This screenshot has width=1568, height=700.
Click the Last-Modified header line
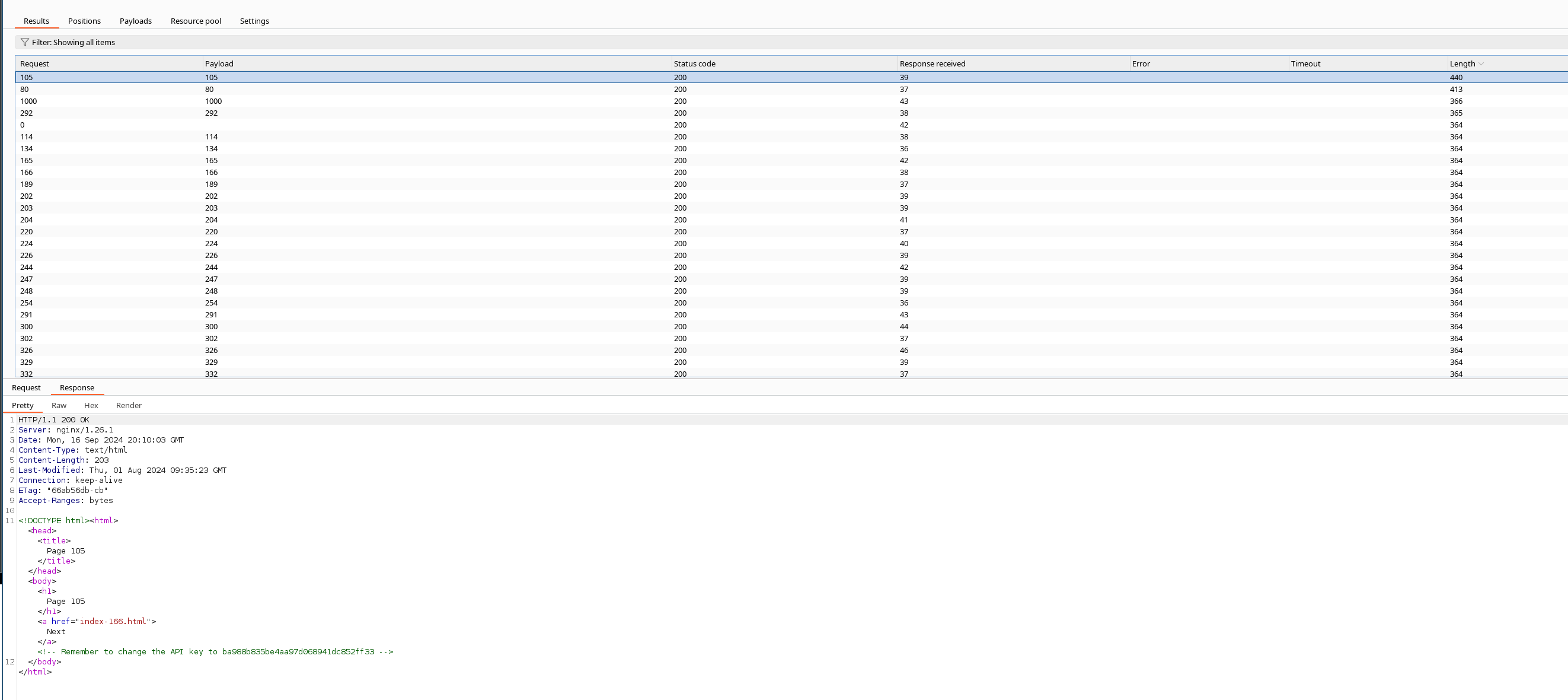point(122,470)
